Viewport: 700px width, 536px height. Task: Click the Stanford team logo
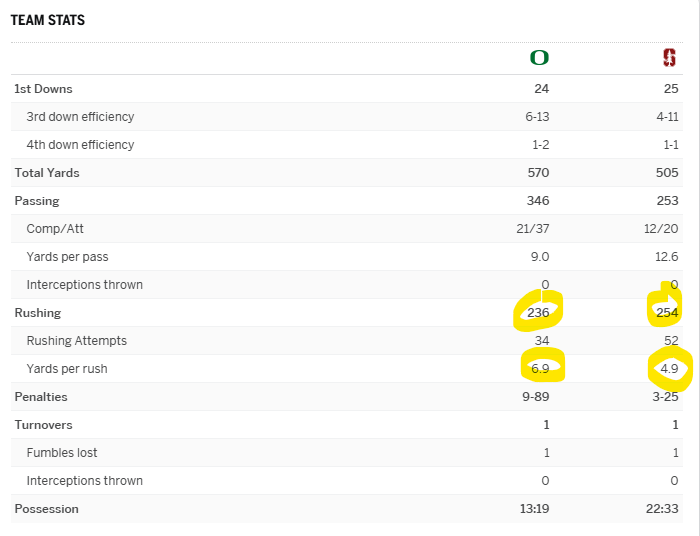pyautogui.click(x=669, y=58)
